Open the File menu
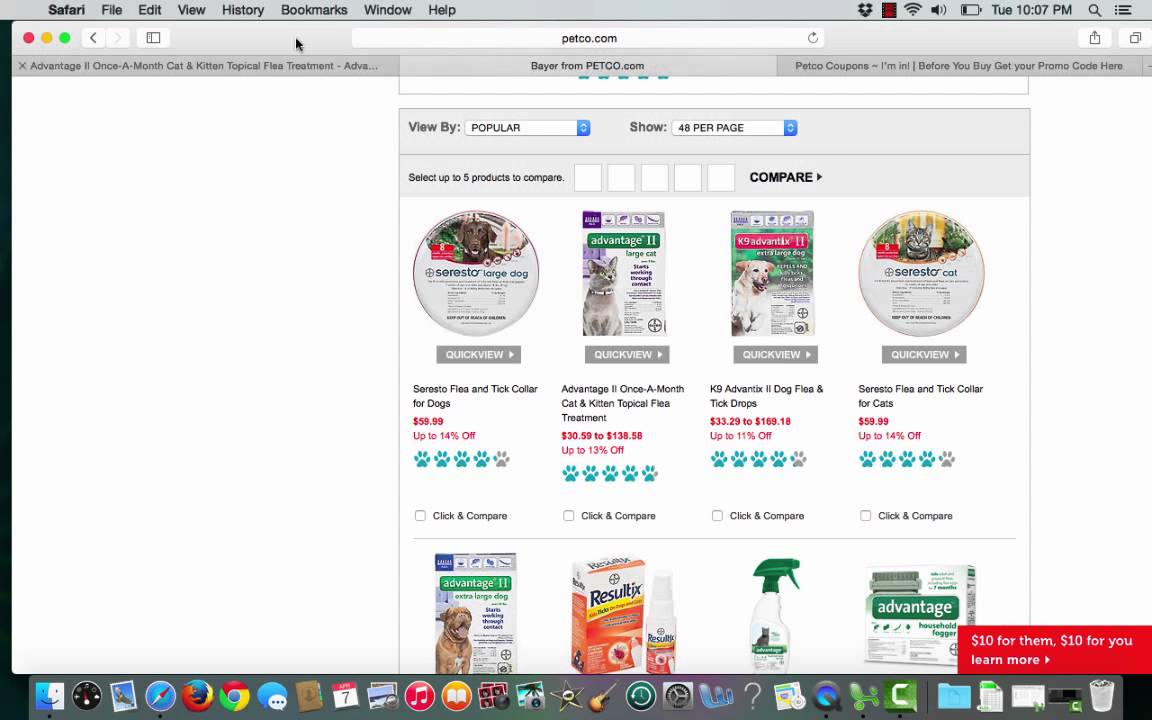 coord(112,10)
